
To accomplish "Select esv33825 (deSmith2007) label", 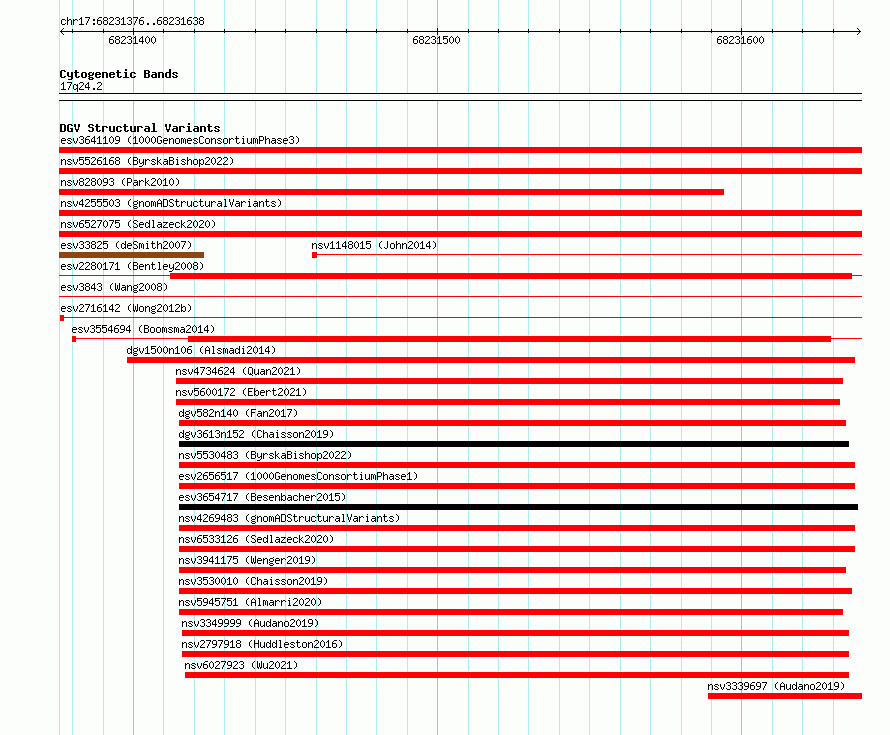I will tap(126, 245).
